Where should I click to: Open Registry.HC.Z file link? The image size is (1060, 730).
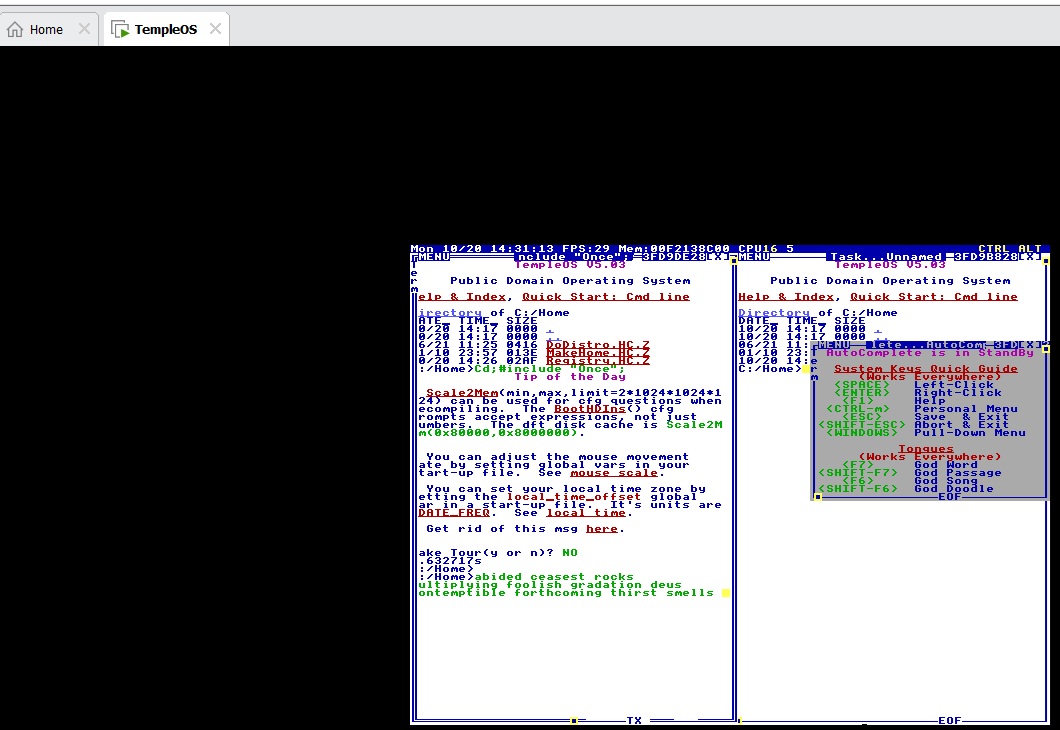(598, 361)
